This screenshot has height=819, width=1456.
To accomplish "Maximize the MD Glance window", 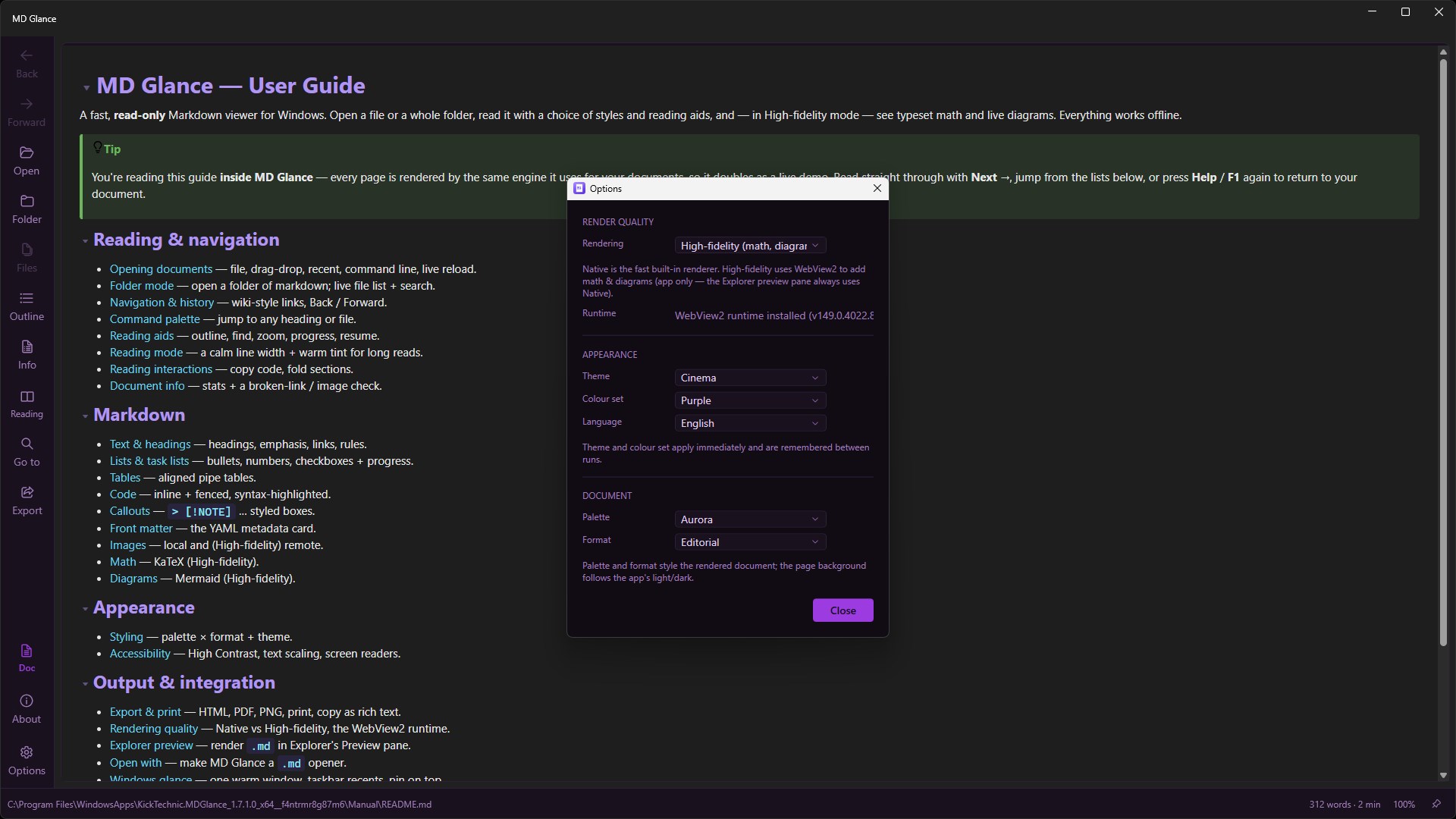I will click(1405, 12).
